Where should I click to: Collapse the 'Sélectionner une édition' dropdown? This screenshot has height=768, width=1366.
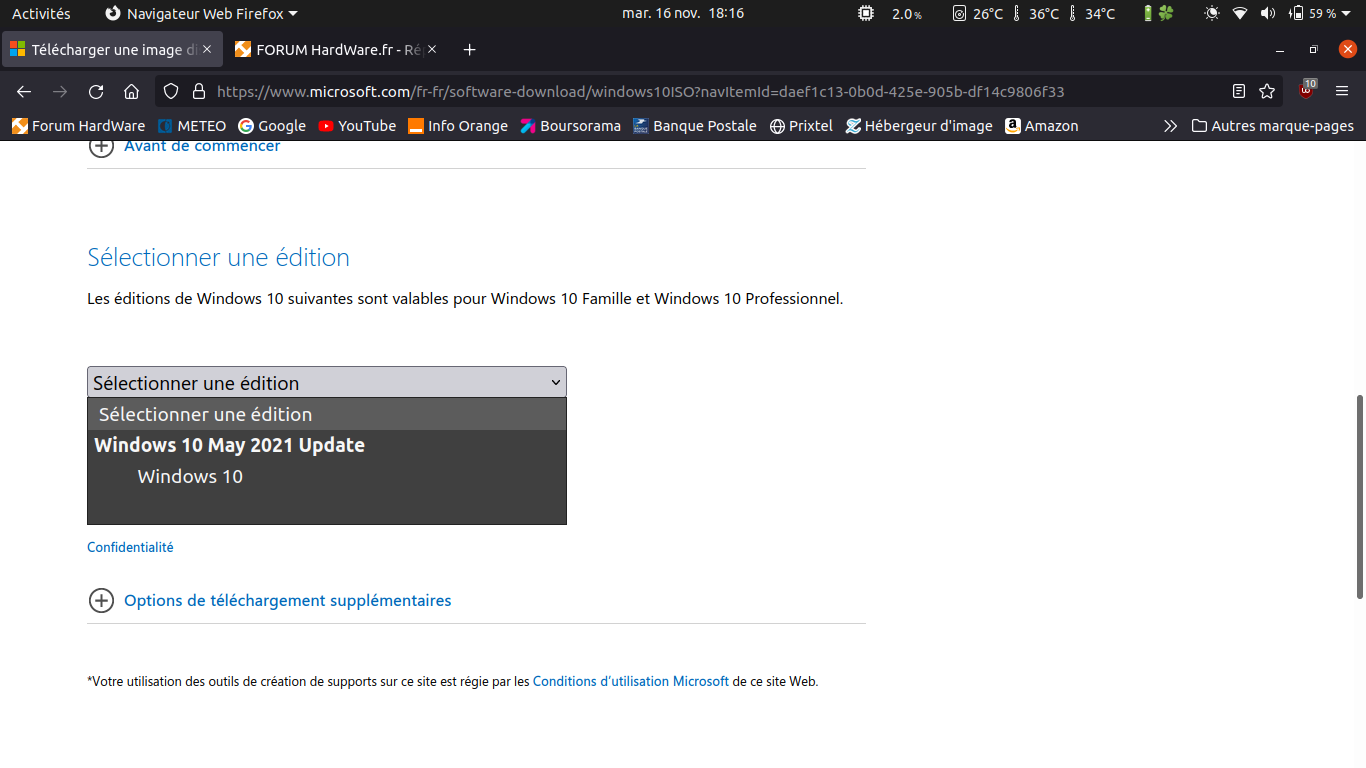tap(327, 382)
